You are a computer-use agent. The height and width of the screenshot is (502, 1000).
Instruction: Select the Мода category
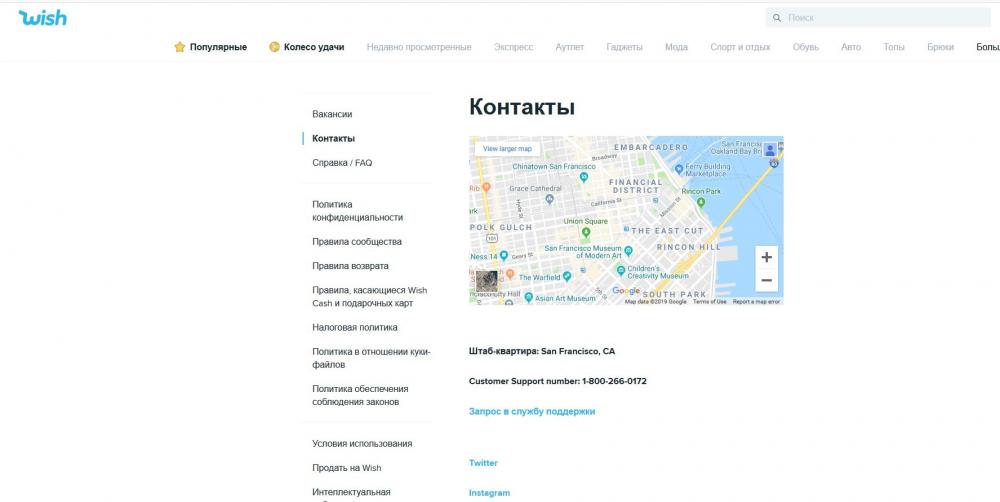[676, 47]
